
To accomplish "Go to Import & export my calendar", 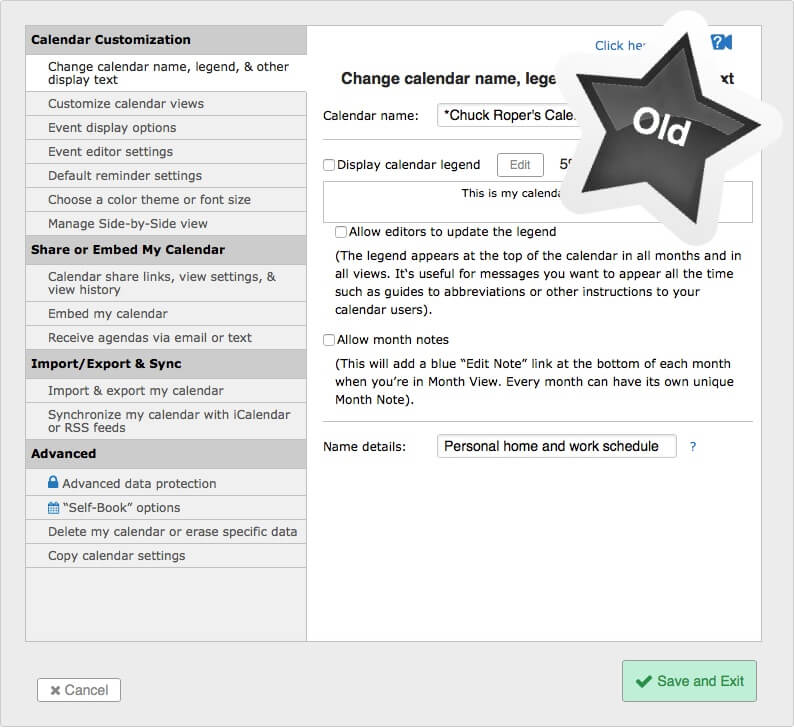I will (166, 391).
